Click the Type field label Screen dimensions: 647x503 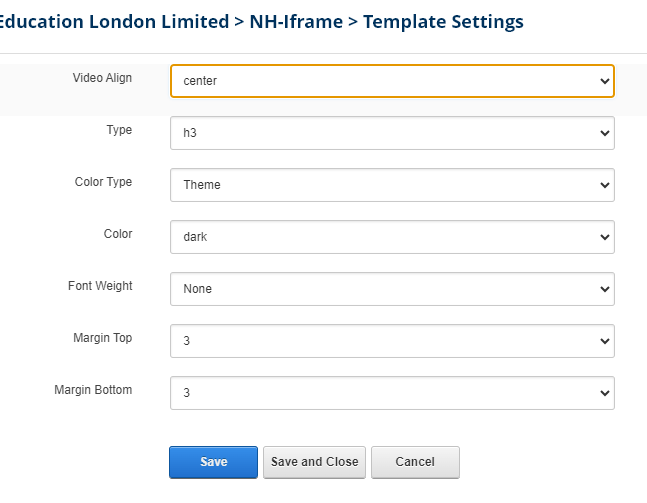(119, 130)
